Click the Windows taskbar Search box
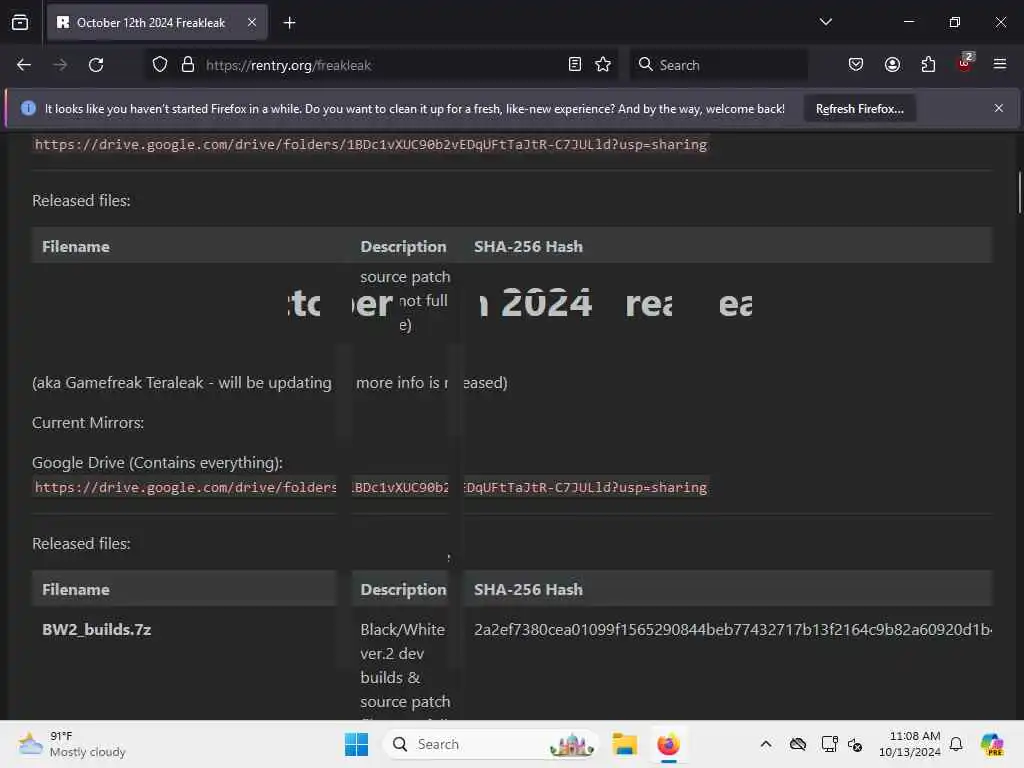The image size is (1024, 768). point(491,744)
